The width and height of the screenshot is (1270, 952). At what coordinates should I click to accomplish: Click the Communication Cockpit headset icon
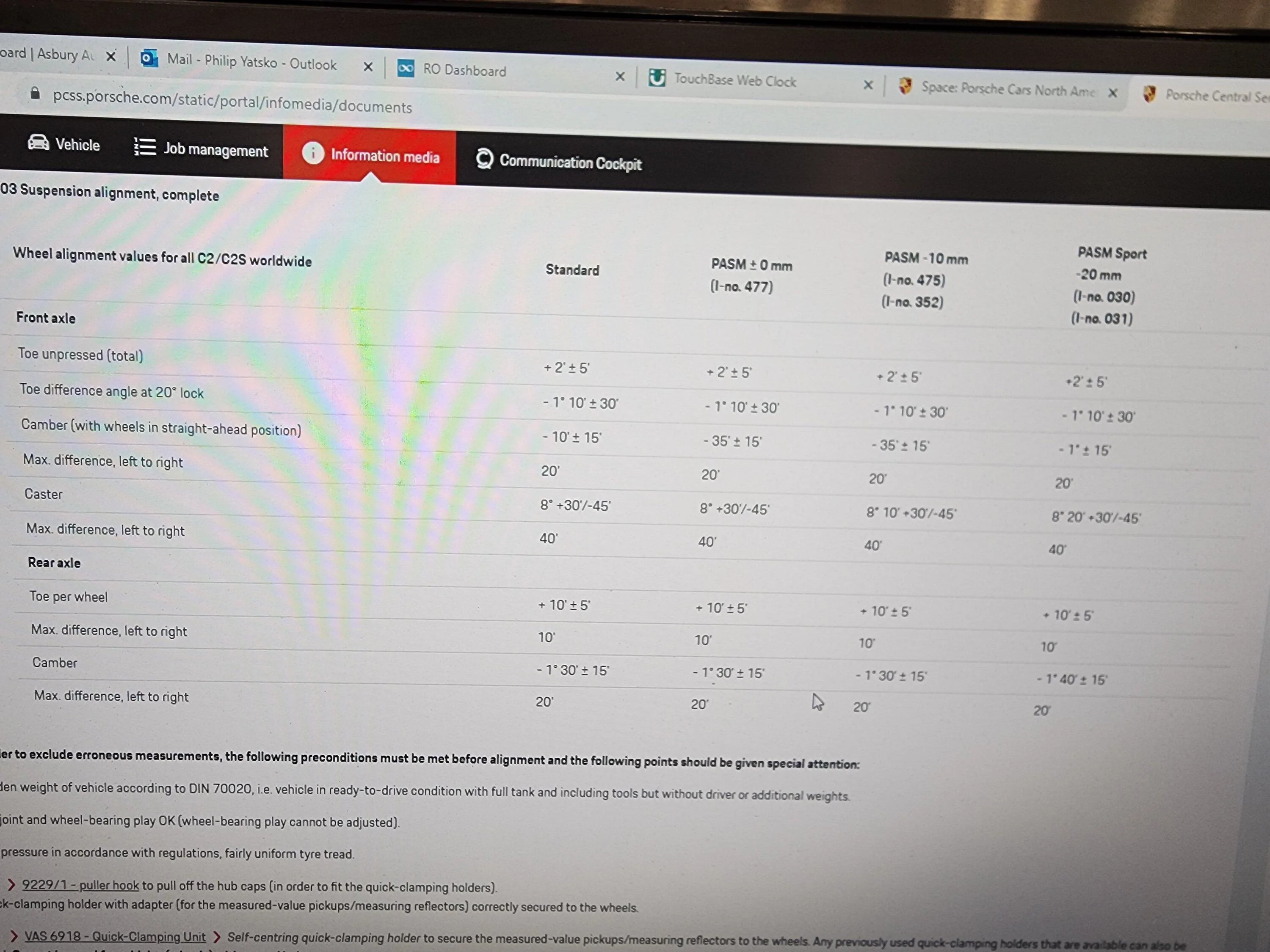tap(484, 158)
